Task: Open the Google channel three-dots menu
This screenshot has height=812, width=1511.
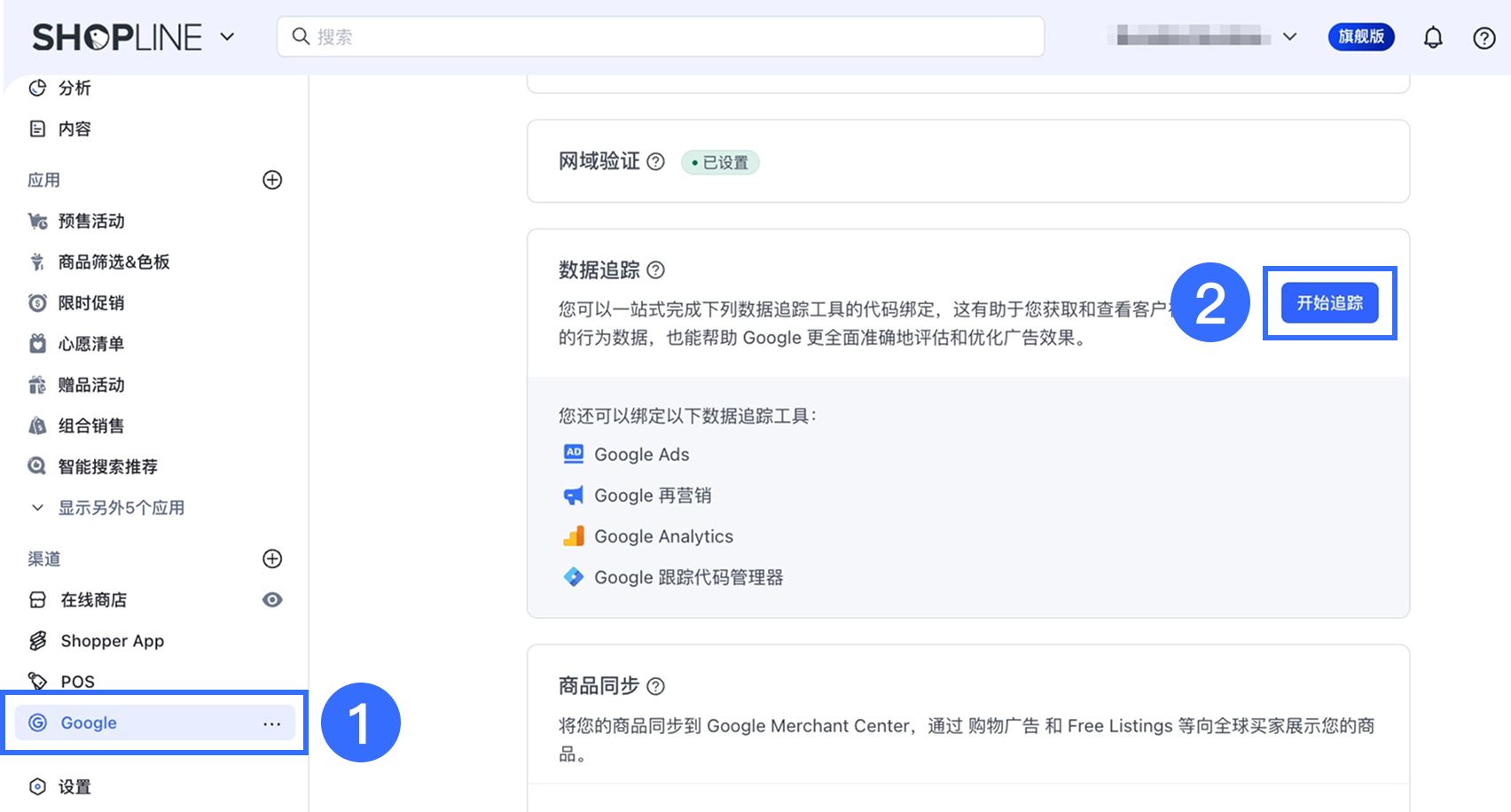Action: [x=271, y=723]
